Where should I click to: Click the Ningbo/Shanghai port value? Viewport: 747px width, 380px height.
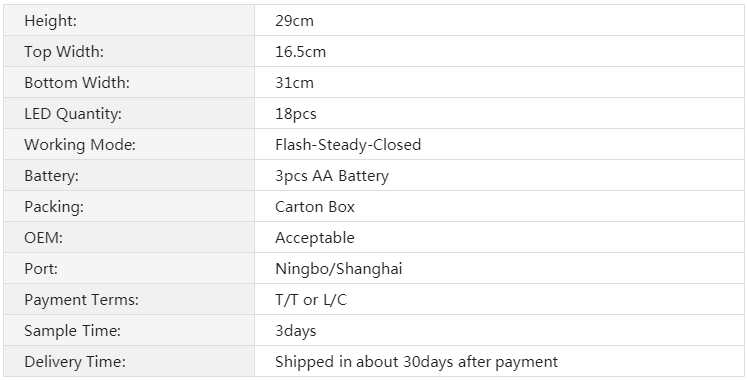click(339, 269)
